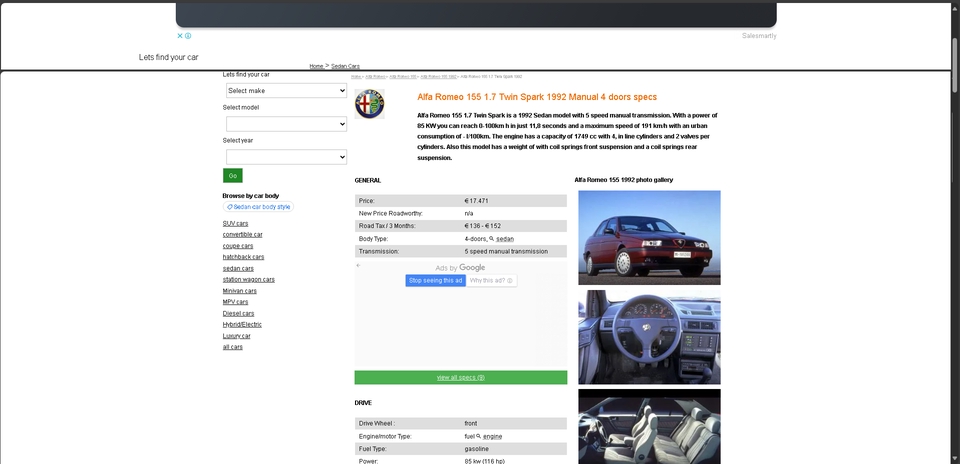
Task: Open the Alfa Romeo 155 breadcrumb link
Action: (403, 77)
